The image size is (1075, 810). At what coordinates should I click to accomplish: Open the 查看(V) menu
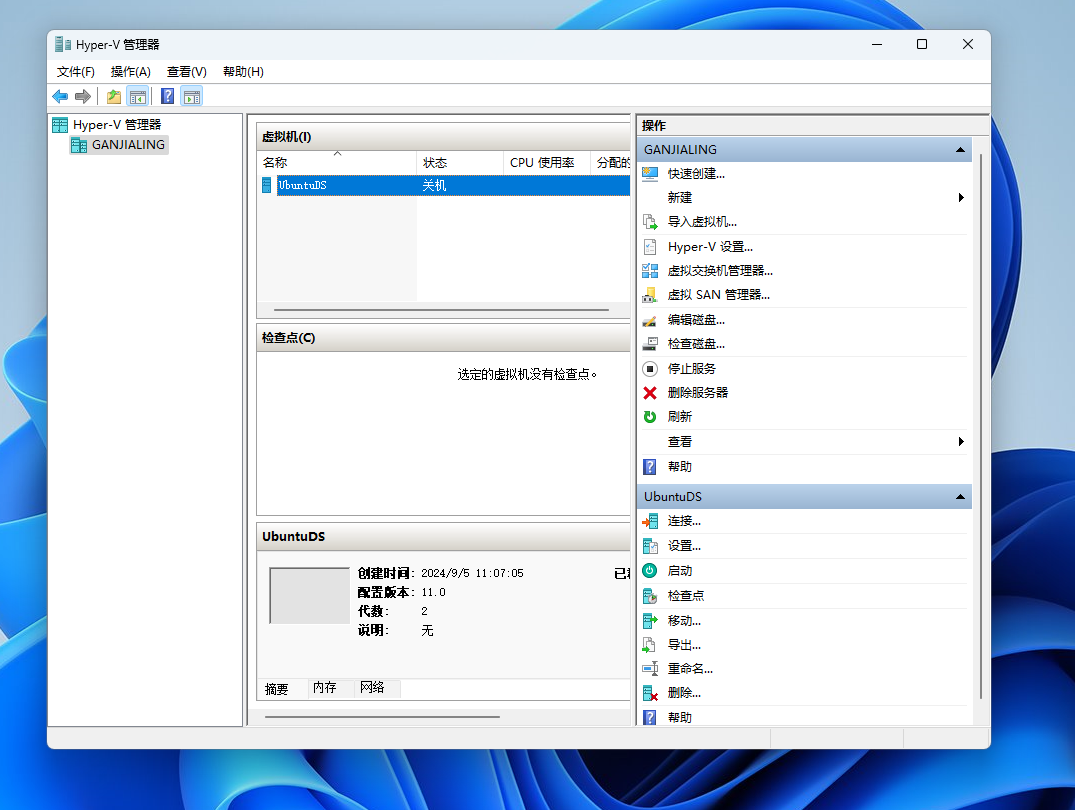(186, 72)
